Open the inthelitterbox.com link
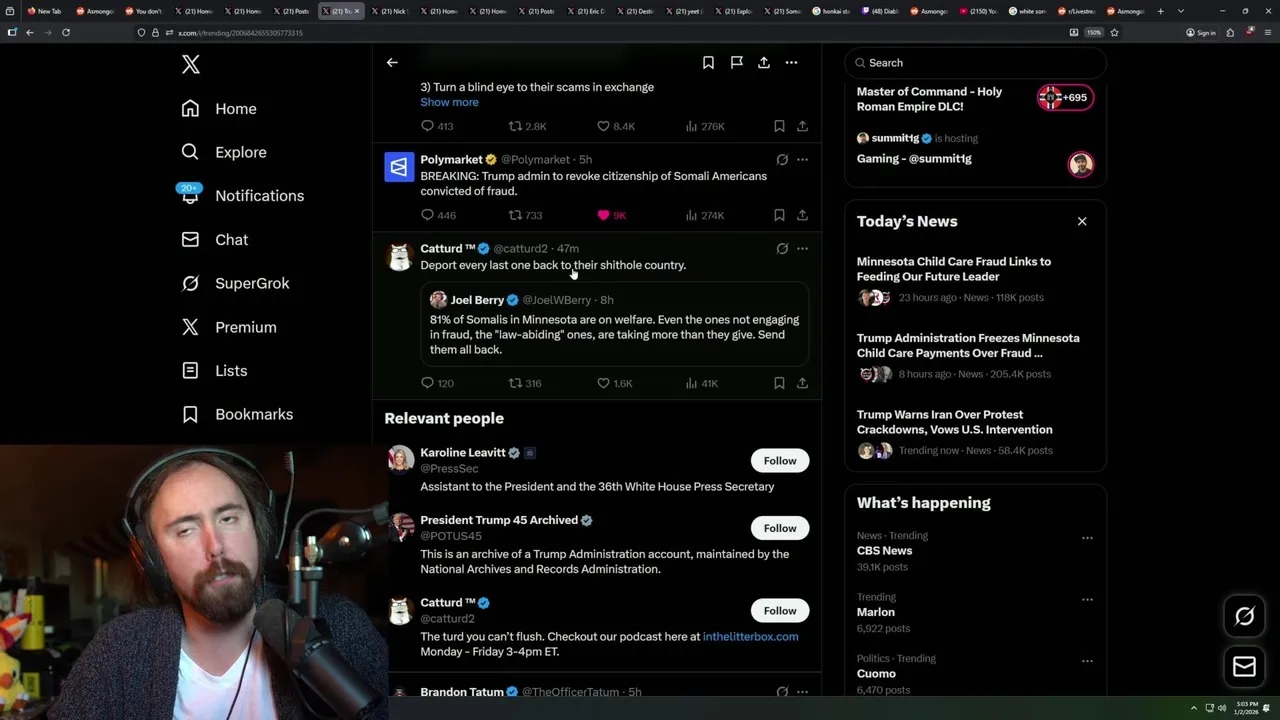 click(x=750, y=637)
